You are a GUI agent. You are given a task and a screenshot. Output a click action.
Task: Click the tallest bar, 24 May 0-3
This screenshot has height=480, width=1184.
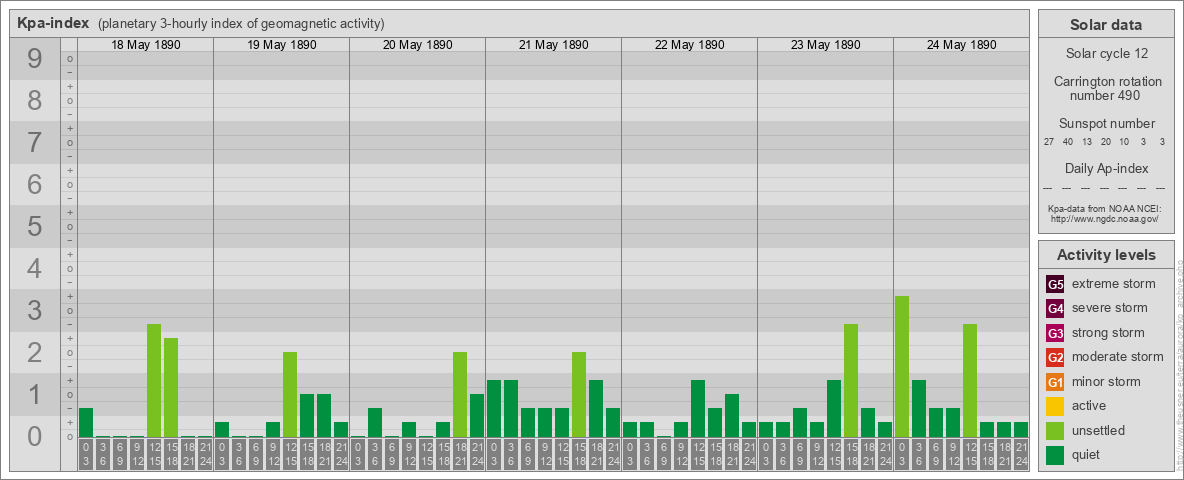coord(902,367)
